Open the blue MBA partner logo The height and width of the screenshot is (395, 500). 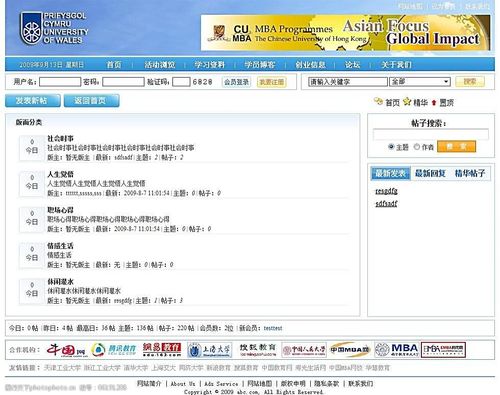(x=397, y=350)
